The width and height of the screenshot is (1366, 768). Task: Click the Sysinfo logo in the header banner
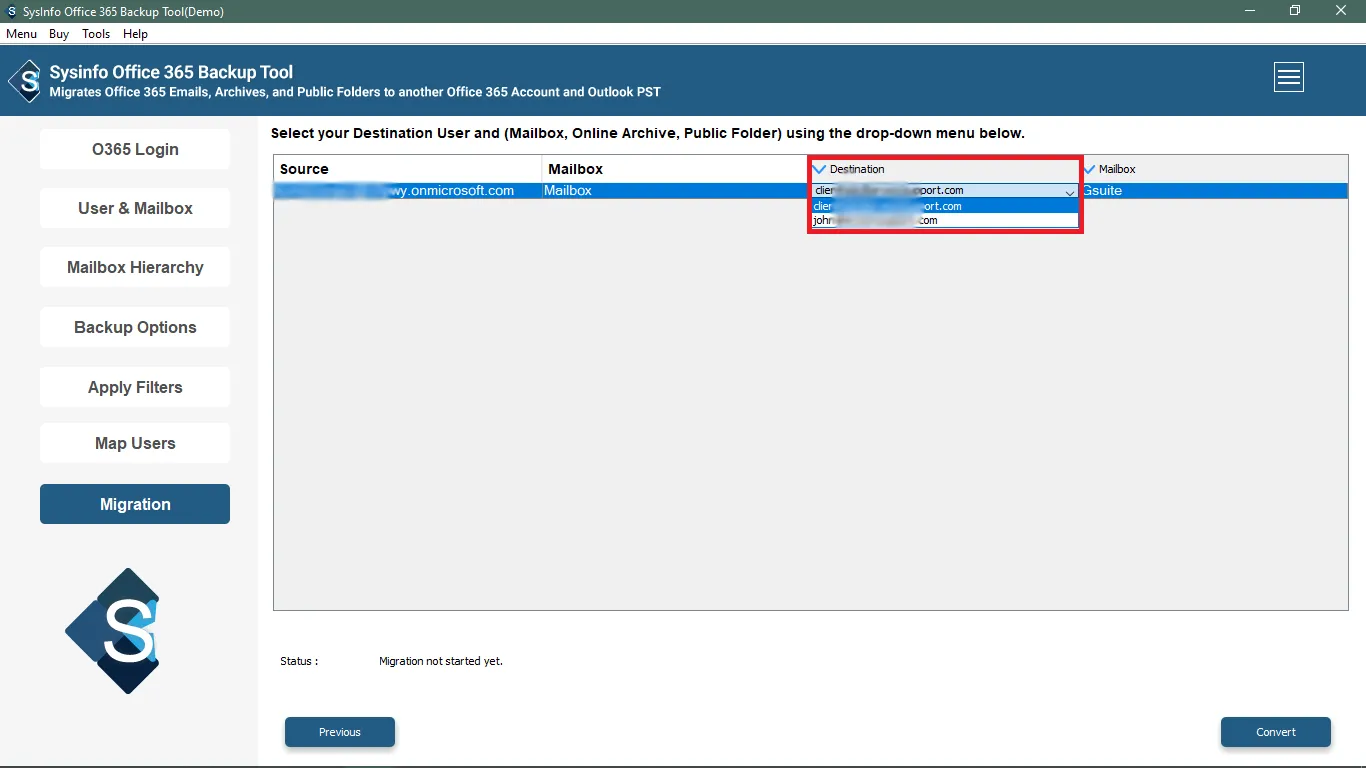(x=25, y=81)
